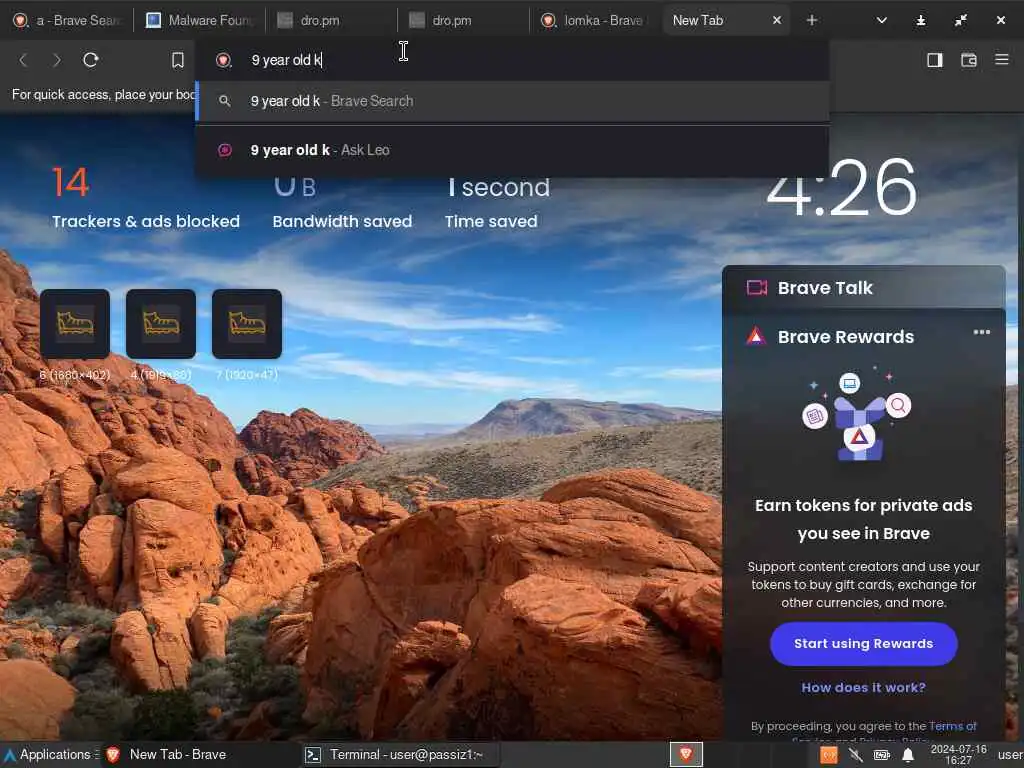Click the orange tray indicator icon
This screenshot has height=768, width=1024.
[x=829, y=756]
